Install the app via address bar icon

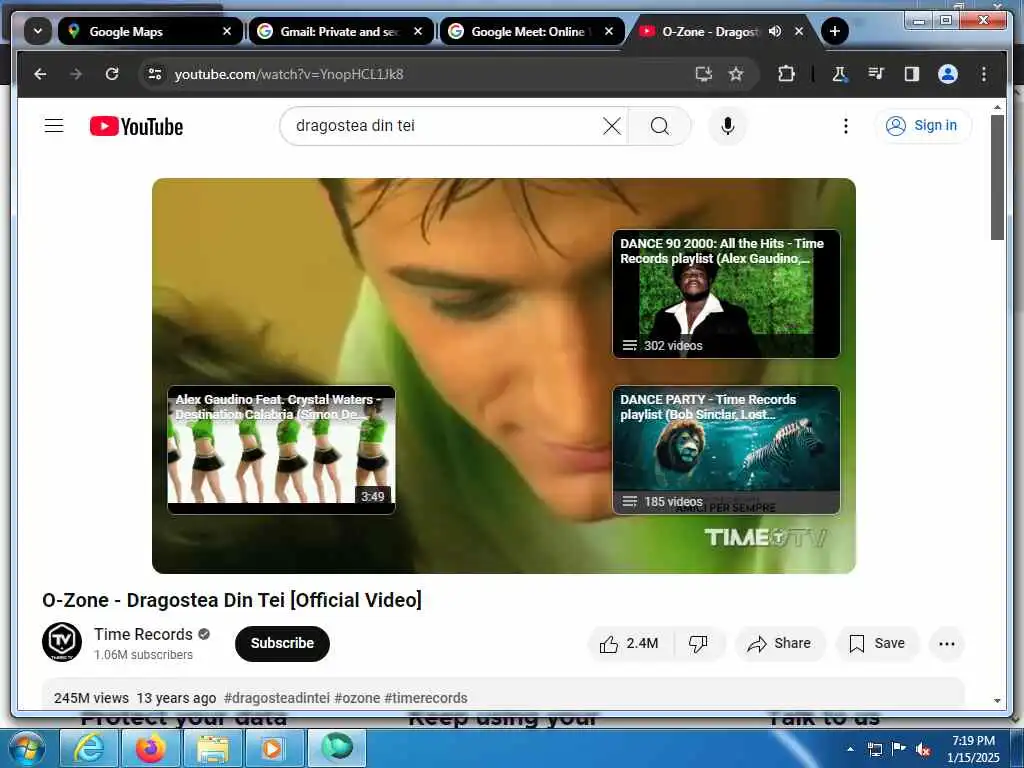[x=704, y=74]
